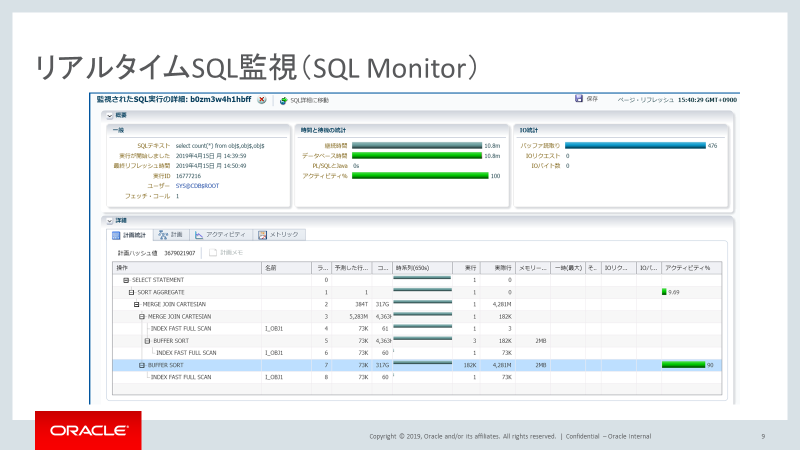Screen dimensions: 800x450
Task: Click the 時系列(650s) column header
Action: [422, 268]
